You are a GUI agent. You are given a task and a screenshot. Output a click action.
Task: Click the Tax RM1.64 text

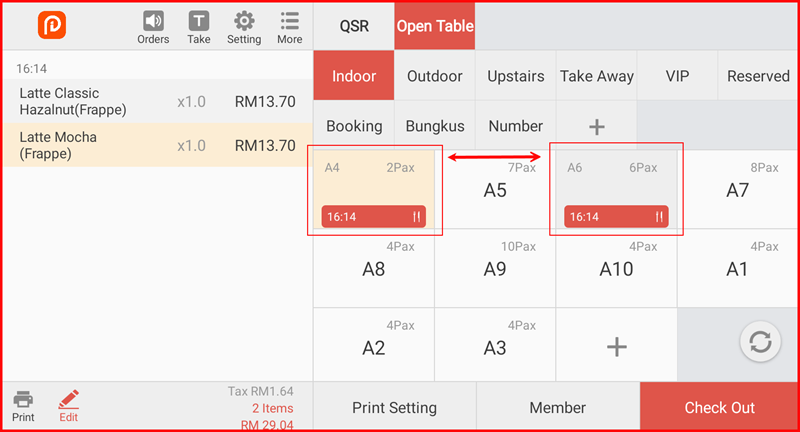[260, 391]
